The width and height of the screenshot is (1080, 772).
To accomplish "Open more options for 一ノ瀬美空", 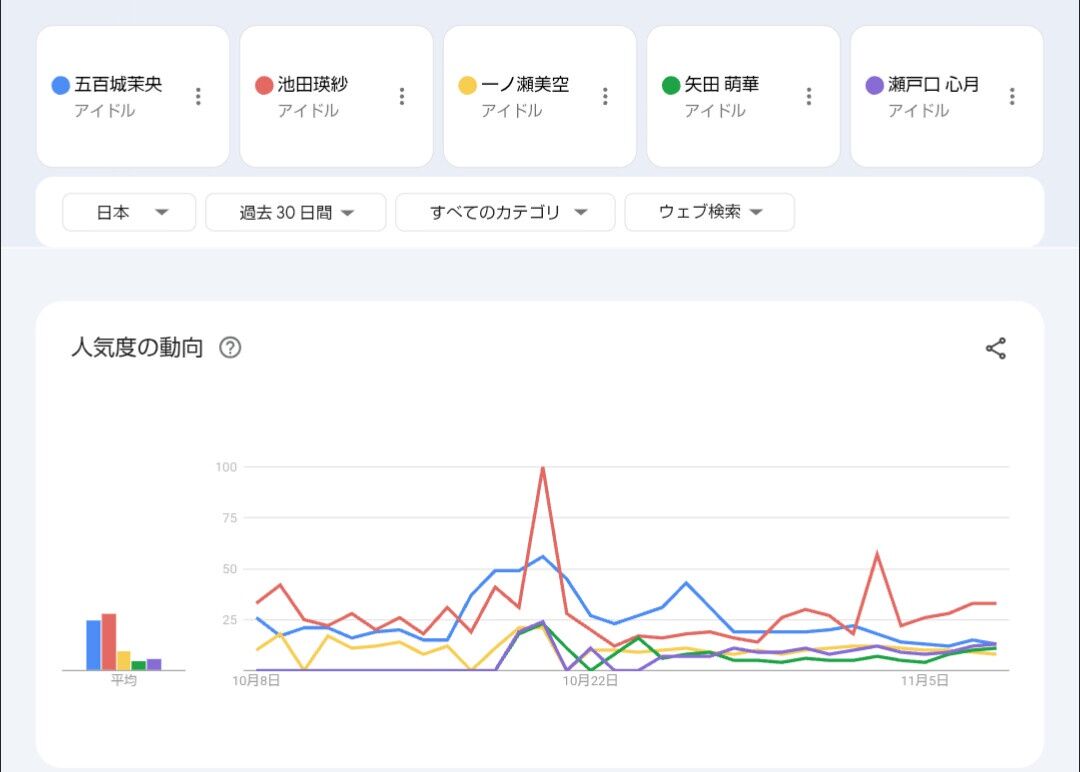I will (605, 96).
